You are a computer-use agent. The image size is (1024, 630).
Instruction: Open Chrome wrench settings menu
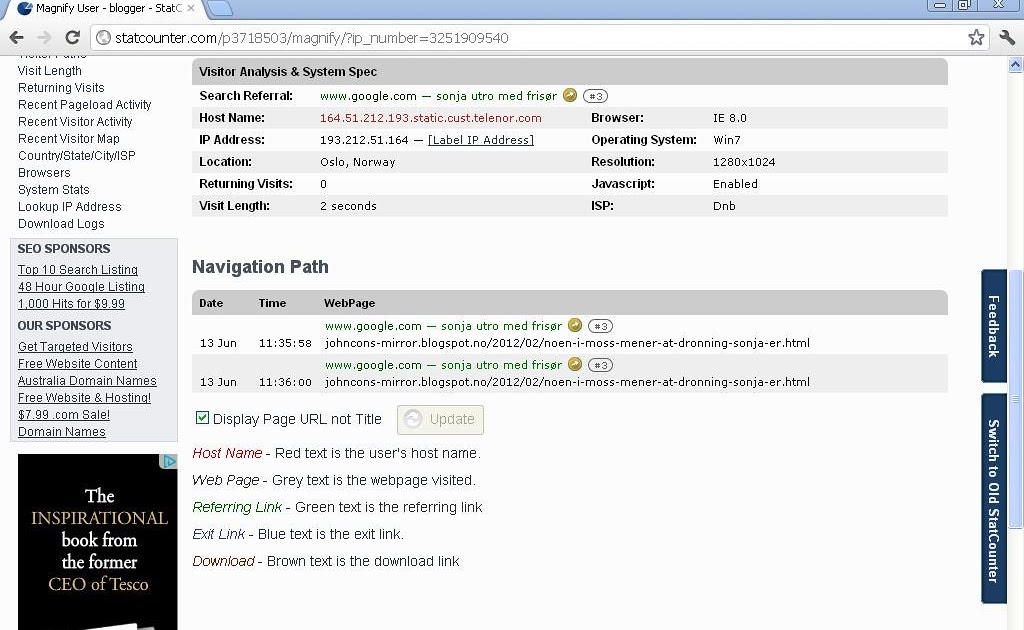click(x=1008, y=38)
